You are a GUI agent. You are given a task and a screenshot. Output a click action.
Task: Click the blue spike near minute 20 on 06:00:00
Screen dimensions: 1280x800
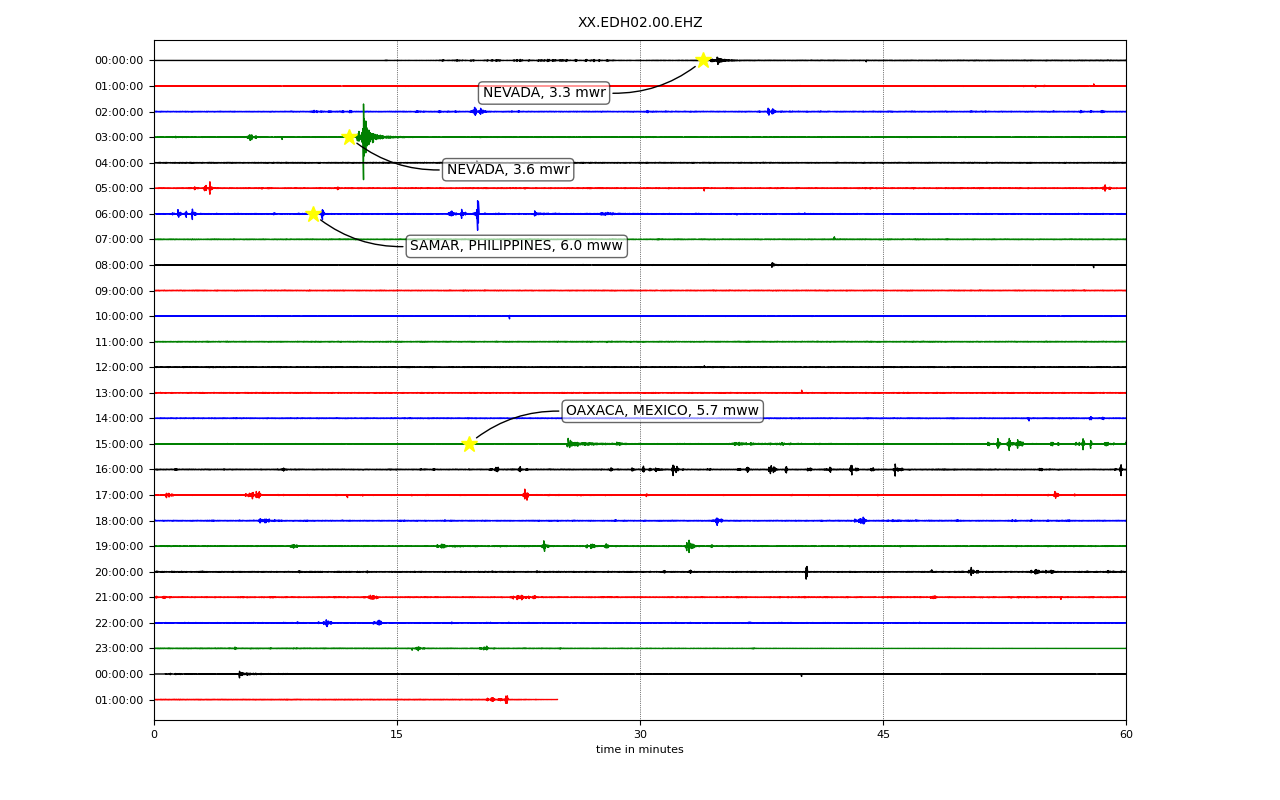477,214
